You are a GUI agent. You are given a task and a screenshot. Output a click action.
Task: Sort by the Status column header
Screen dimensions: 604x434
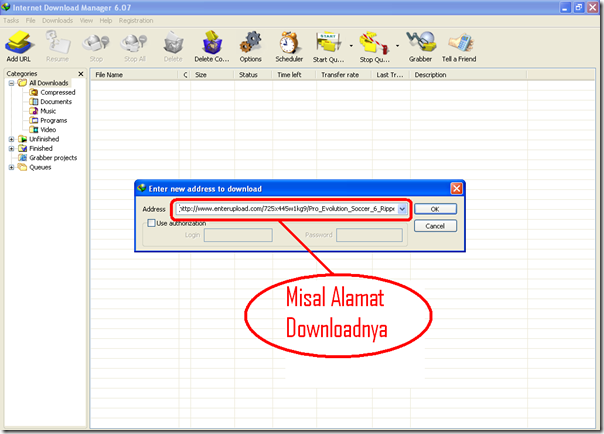(x=253, y=75)
